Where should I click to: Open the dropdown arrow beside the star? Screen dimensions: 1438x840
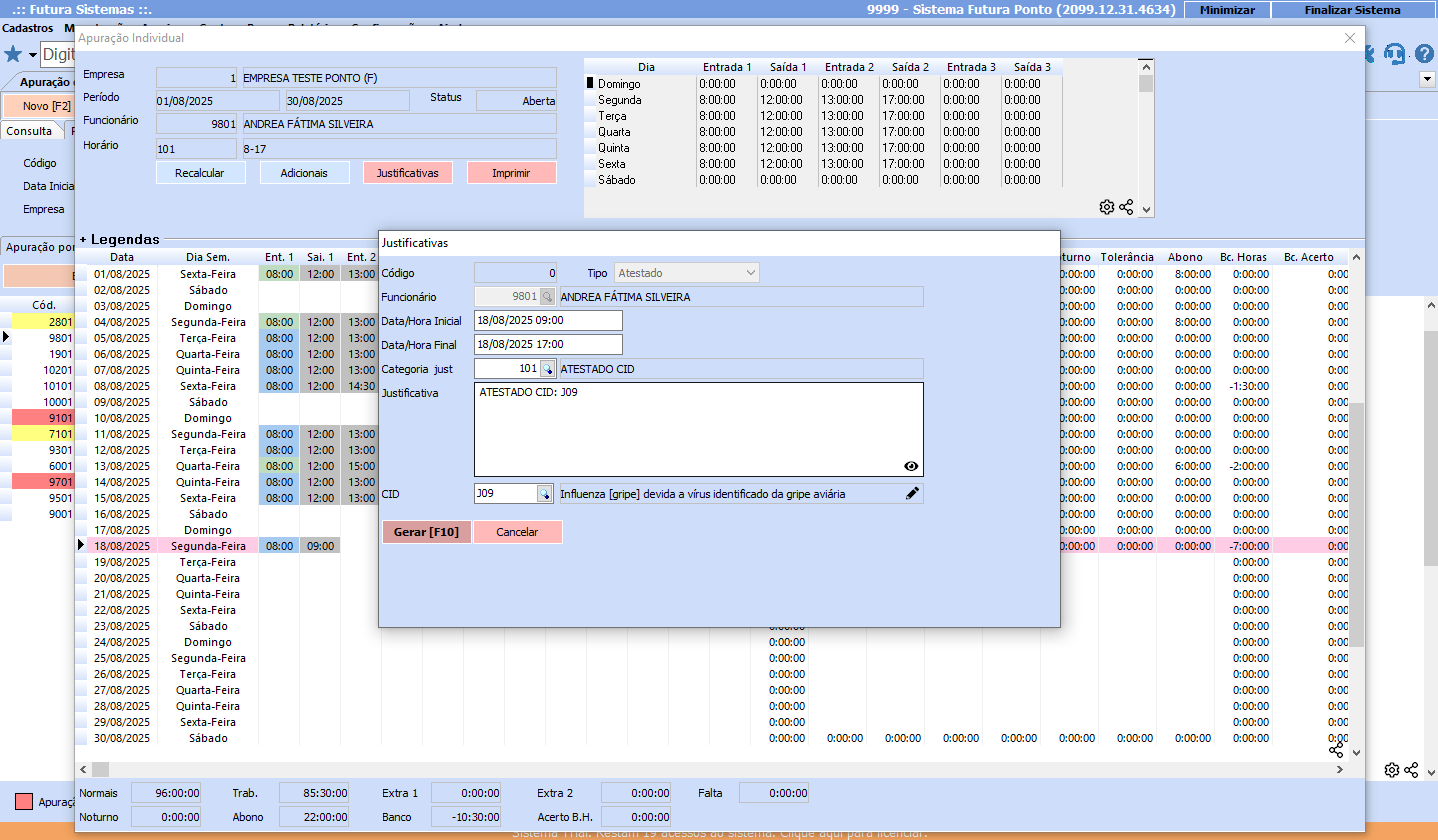tap(32, 54)
